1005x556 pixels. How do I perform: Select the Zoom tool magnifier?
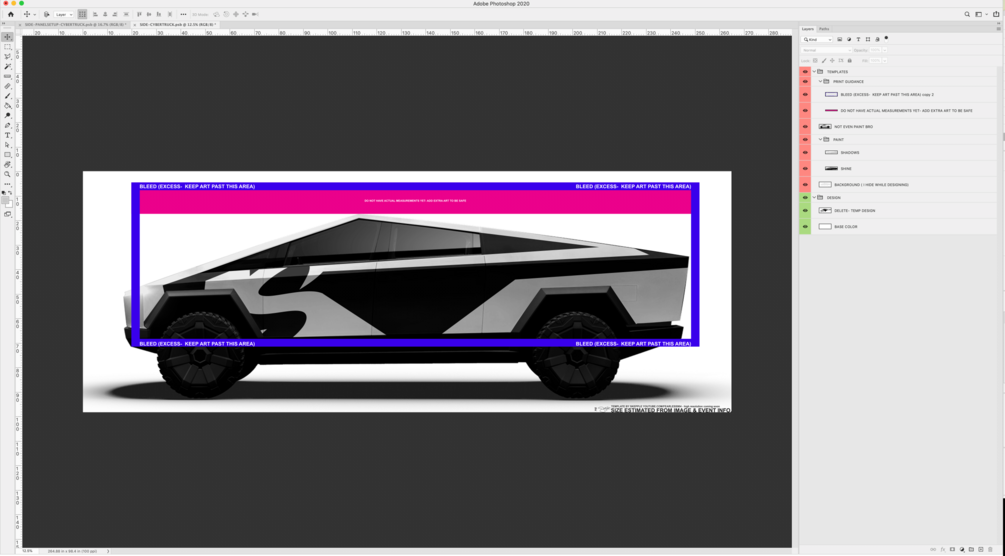coord(8,174)
